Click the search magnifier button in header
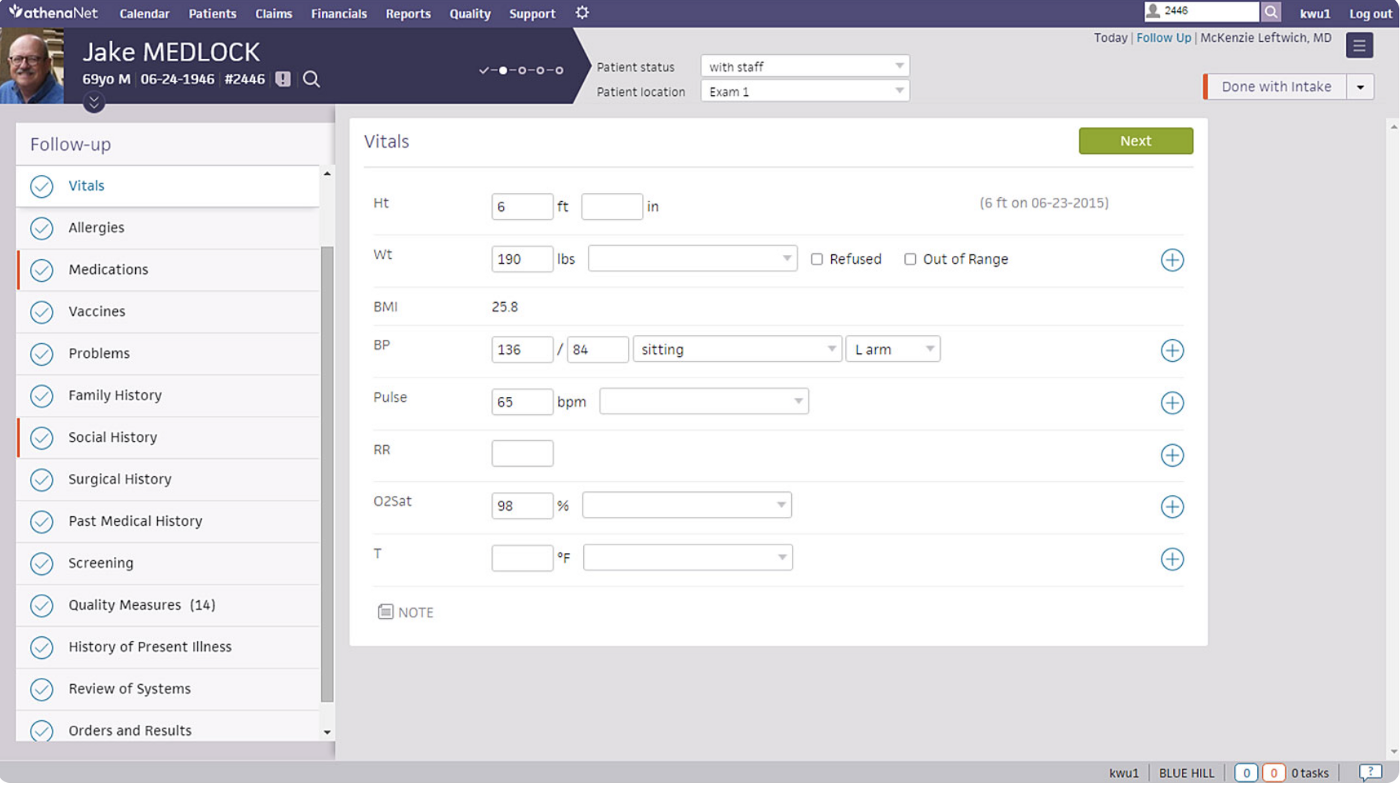1400x786 pixels. tap(1271, 12)
